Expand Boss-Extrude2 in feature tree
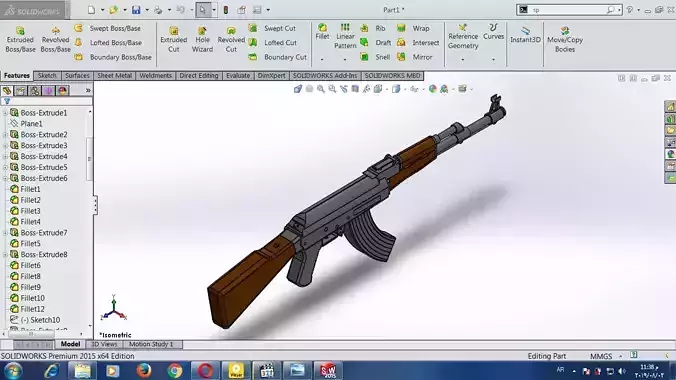This screenshot has width=676, height=380. pos(5,135)
